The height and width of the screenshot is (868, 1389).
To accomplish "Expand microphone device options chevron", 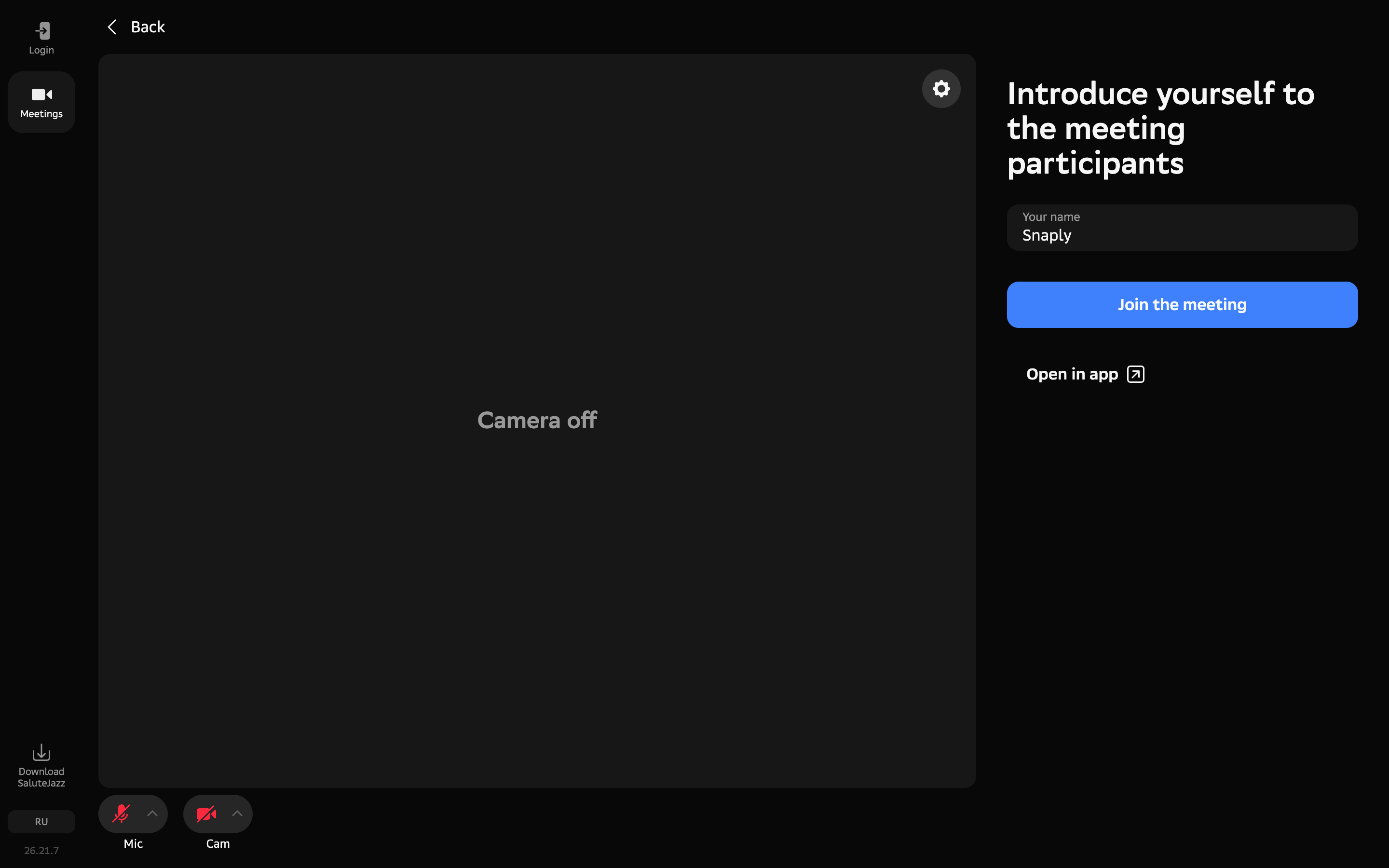I will pyautogui.click(x=152, y=814).
